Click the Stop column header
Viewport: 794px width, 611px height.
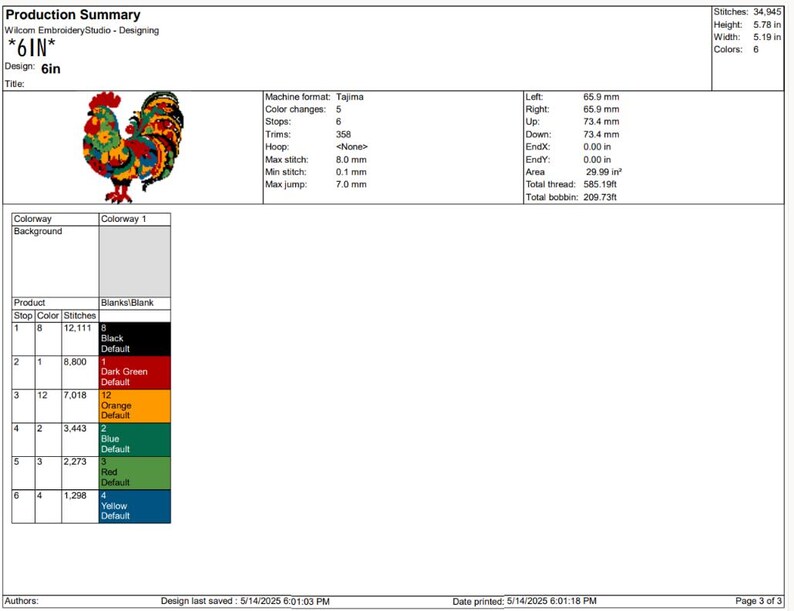click(23, 316)
